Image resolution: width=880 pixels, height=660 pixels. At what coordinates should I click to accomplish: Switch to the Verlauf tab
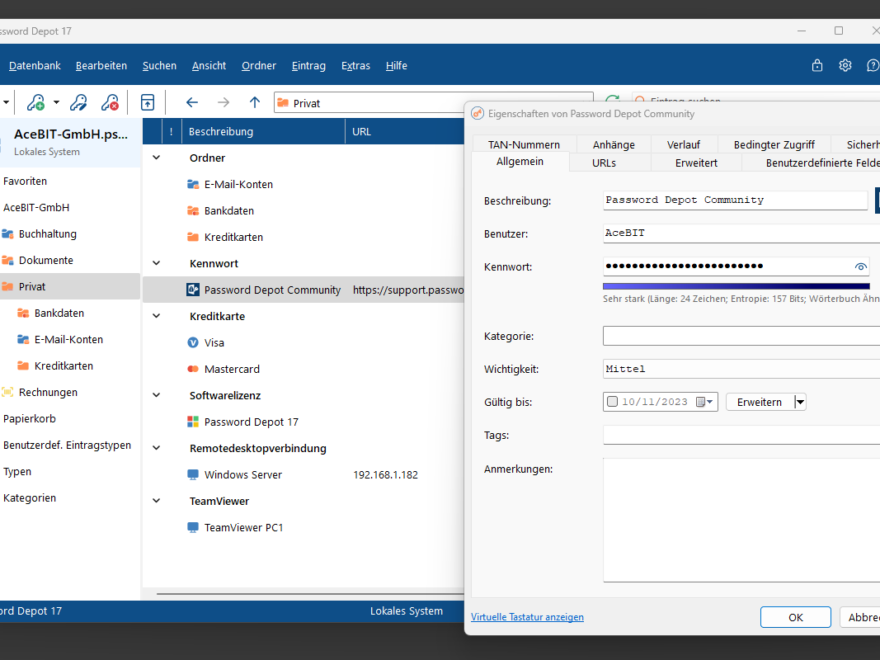pyautogui.click(x=684, y=144)
